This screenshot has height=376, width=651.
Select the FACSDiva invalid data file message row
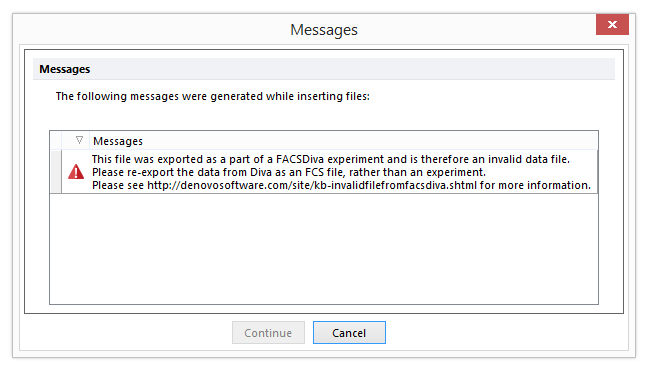pyautogui.click(x=330, y=172)
